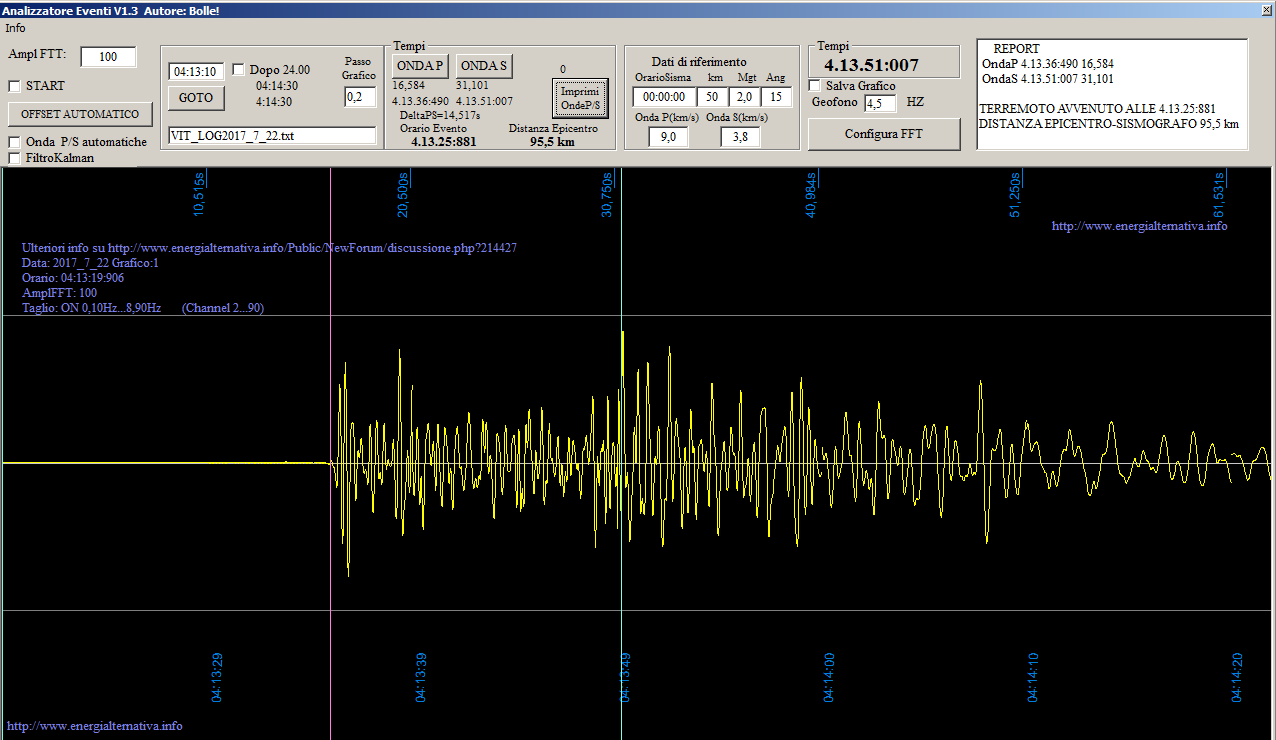
Task: Click the 04:14:10 bottom time label
Action: [1033, 677]
